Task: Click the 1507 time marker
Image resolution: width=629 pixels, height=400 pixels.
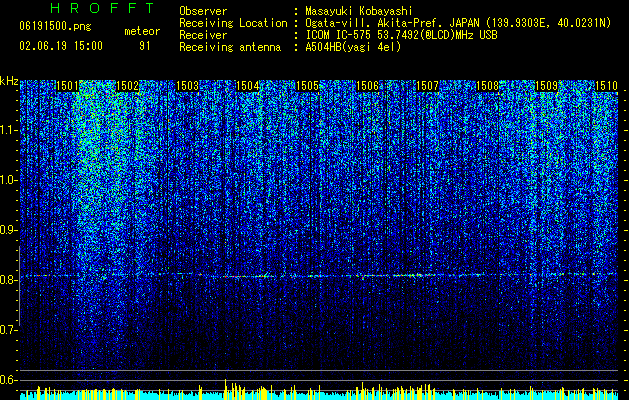Action: coord(428,86)
